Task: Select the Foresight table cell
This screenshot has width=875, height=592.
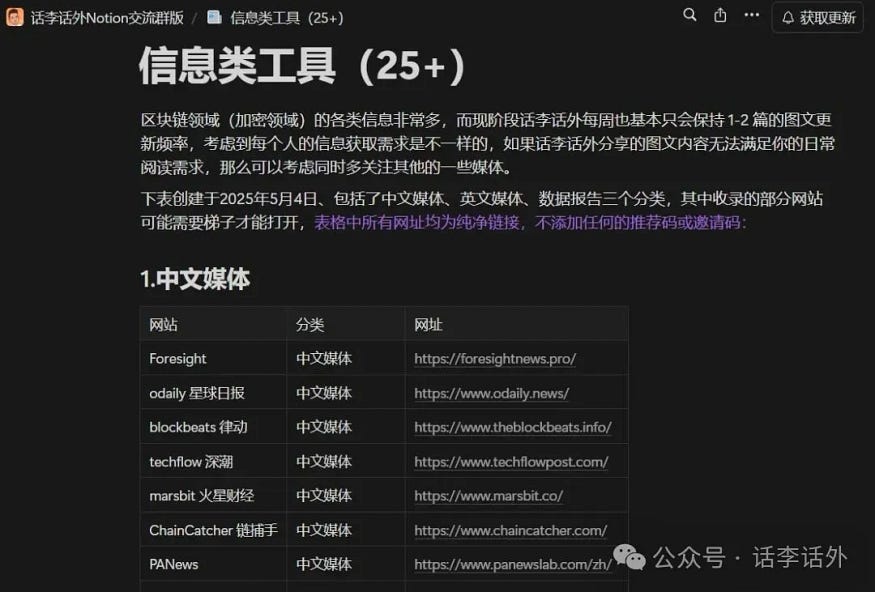Action: pyautogui.click(x=213, y=358)
